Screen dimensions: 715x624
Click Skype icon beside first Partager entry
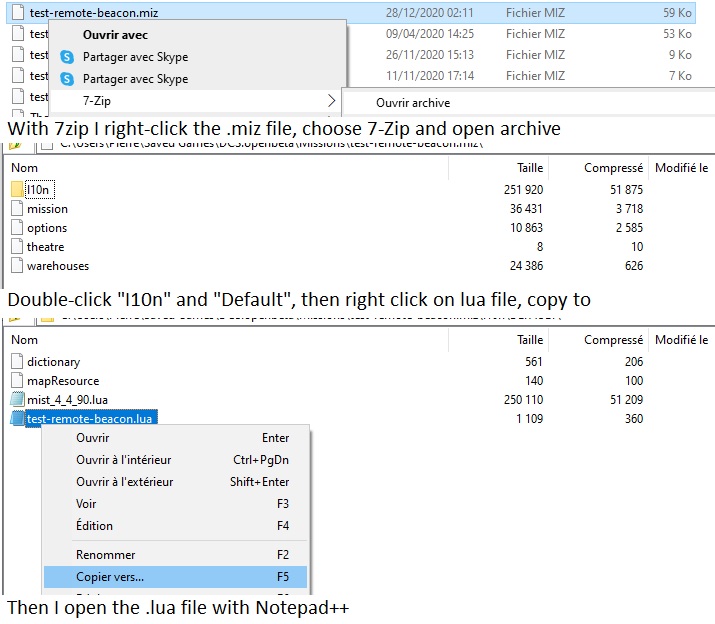point(67,57)
